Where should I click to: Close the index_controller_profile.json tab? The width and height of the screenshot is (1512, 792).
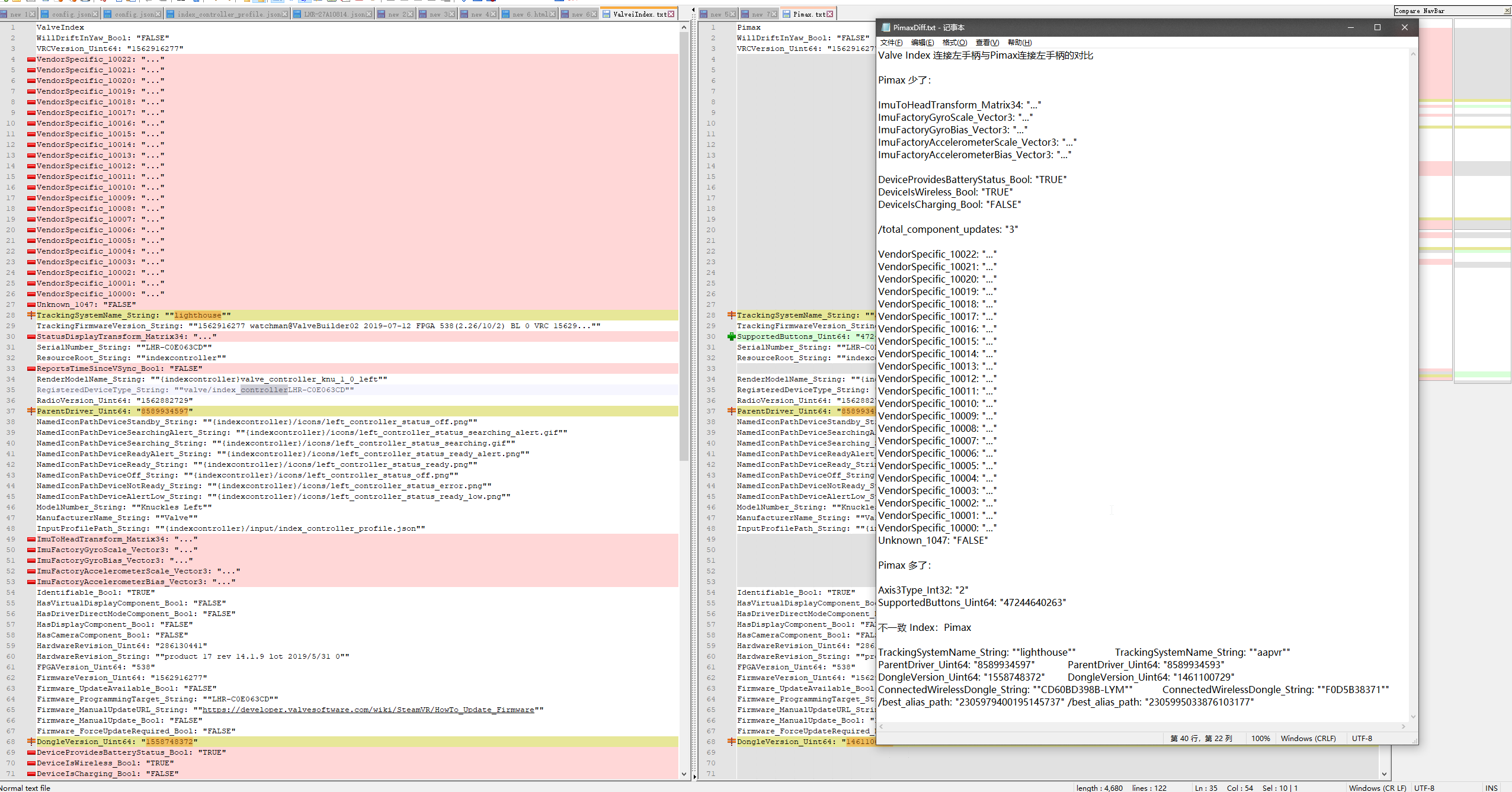click(x=285, y=14)
